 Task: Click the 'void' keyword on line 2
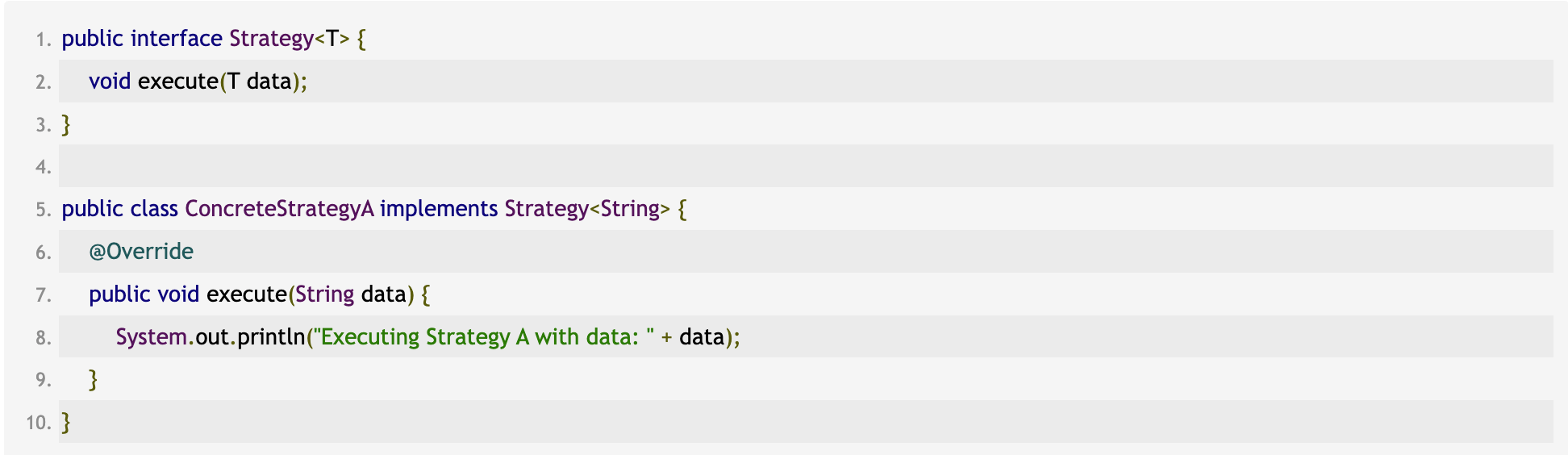tap(110, 81)
